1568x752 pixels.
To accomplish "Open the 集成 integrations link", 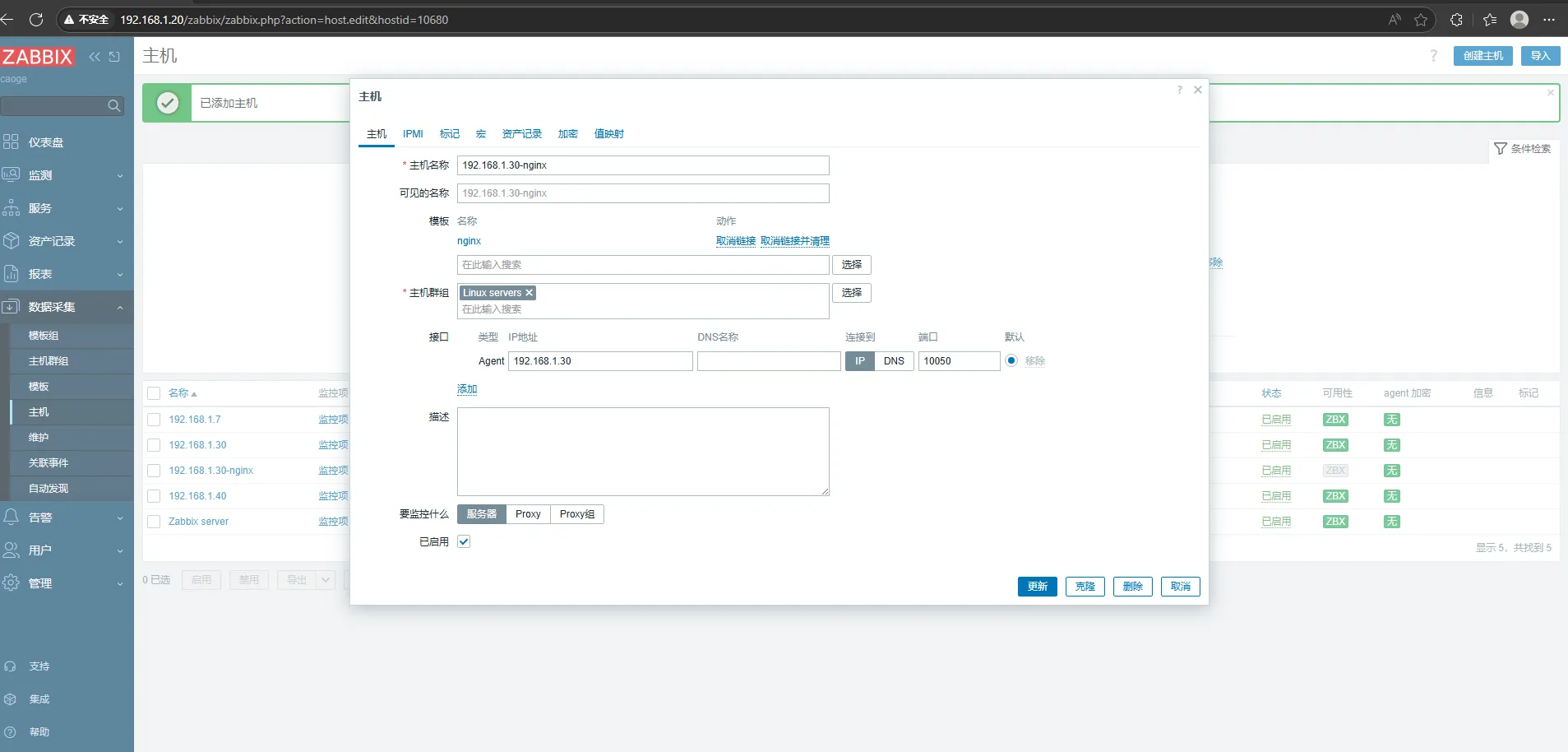I will pyautogui.click(x=39, y=699).
